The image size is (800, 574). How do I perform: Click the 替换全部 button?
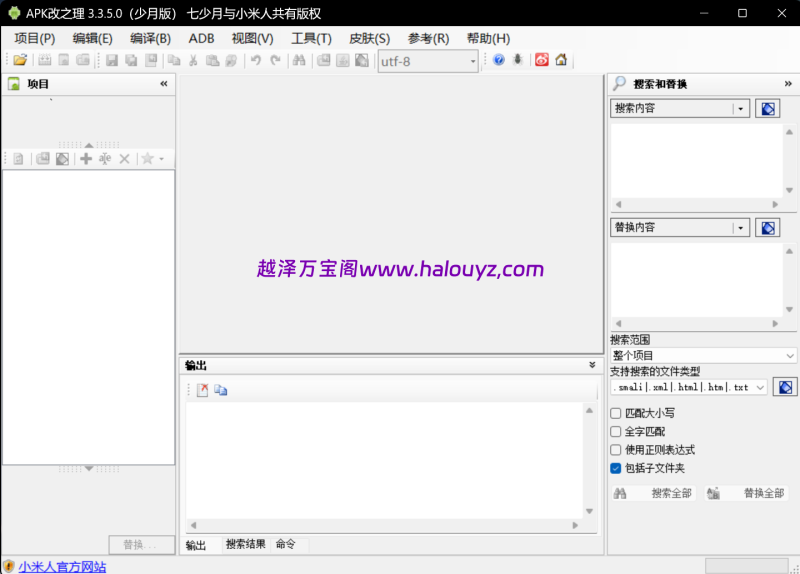pyautogui.click(x=746, y=493)
